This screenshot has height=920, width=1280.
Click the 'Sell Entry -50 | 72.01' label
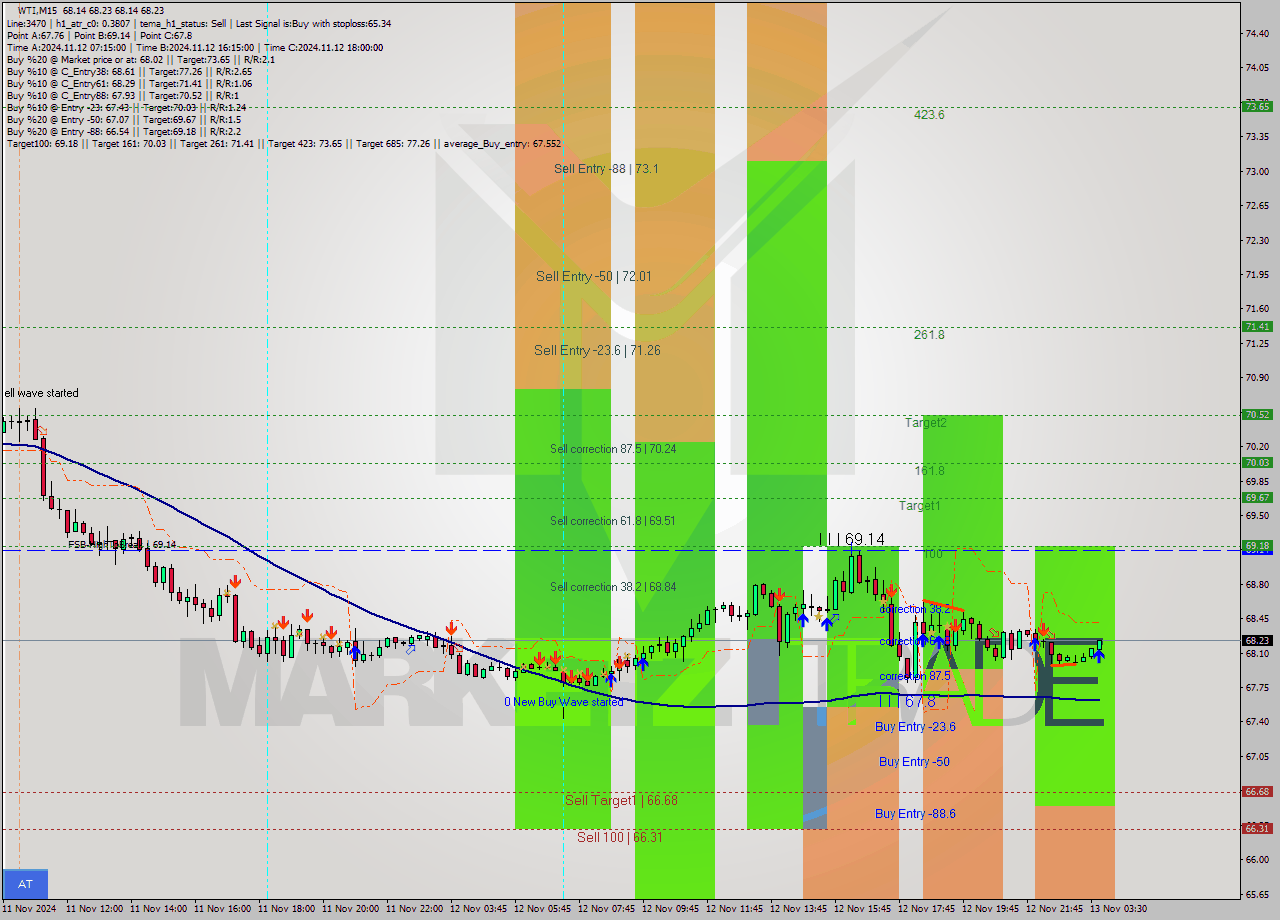[x=593, y=277]
